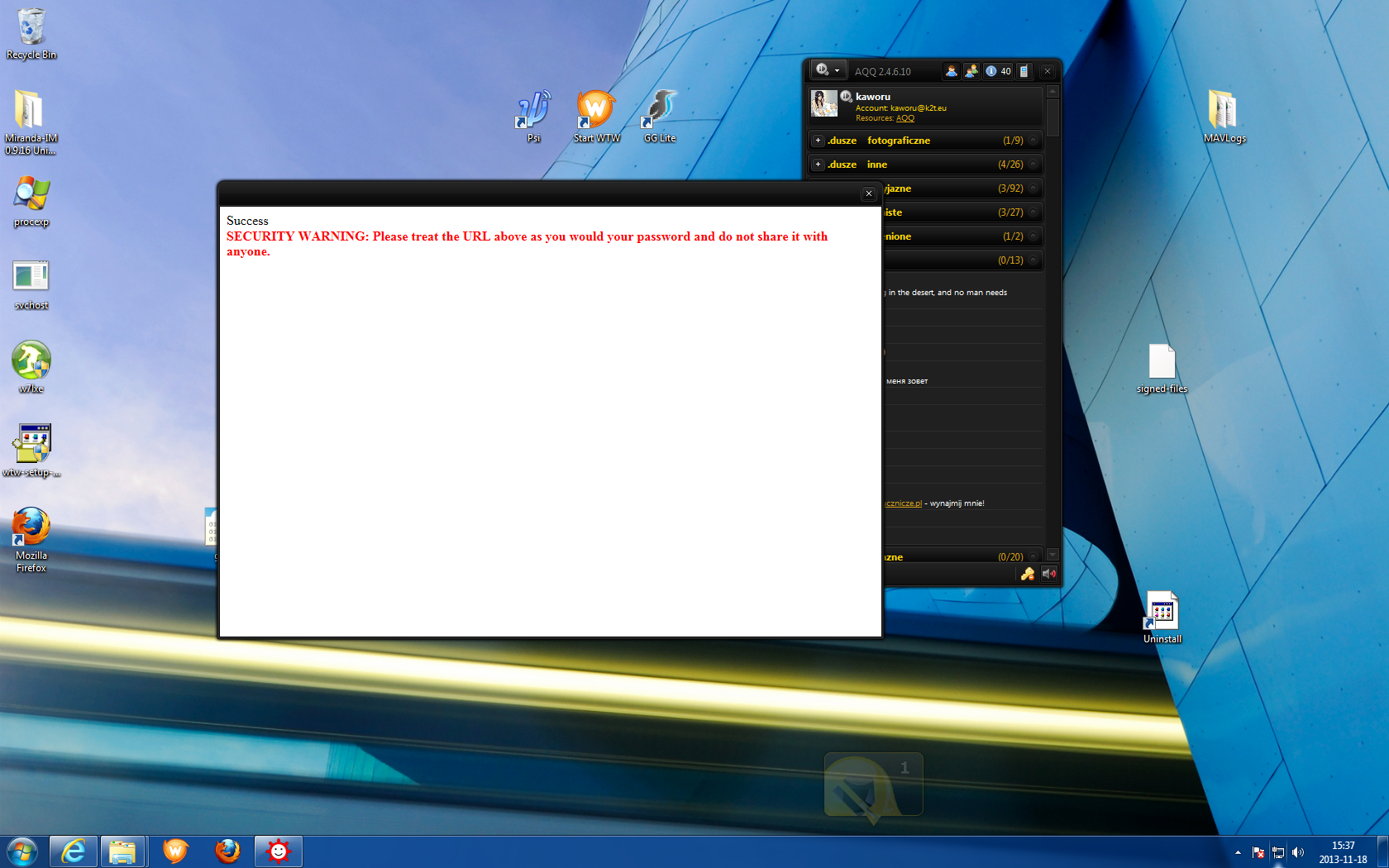Click the AQQ contact list scroll down arrow
The image size is (1389, 868).
click(x=1052, y=555)
